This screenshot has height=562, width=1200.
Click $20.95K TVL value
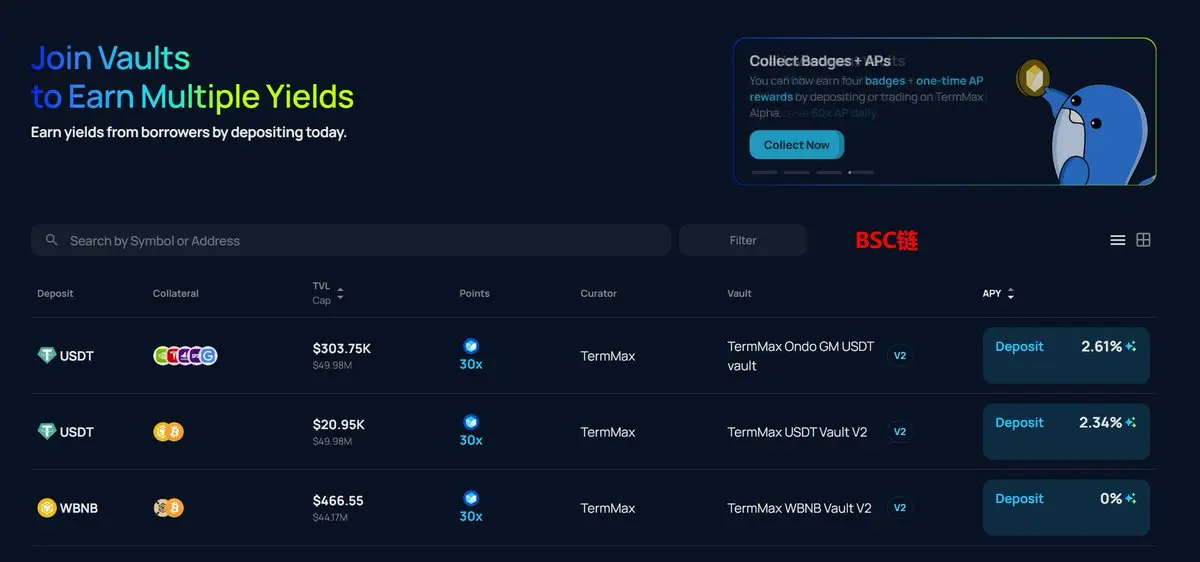coord(339,425)
